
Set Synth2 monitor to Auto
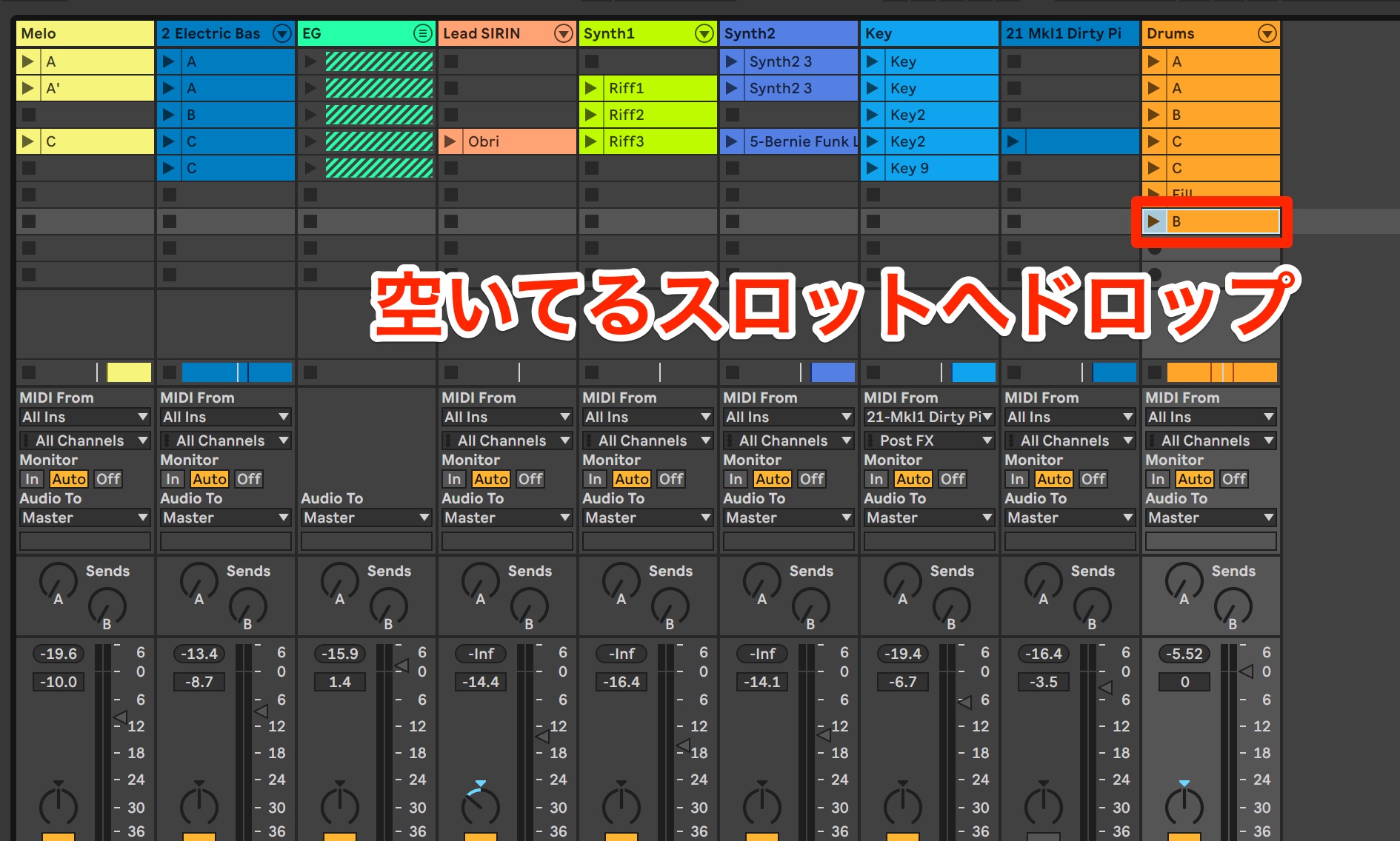(x=773, y=479)
